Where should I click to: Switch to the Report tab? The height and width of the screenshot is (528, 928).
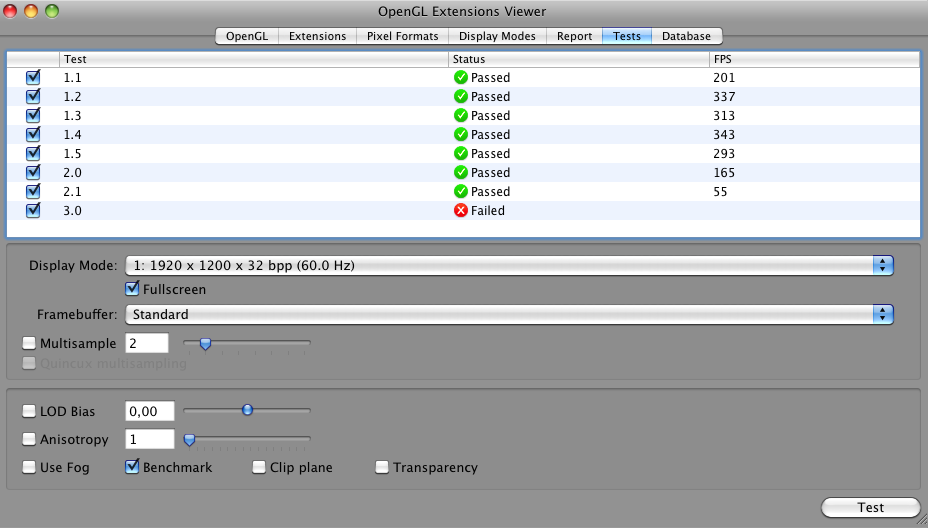(x=574, y=36)
